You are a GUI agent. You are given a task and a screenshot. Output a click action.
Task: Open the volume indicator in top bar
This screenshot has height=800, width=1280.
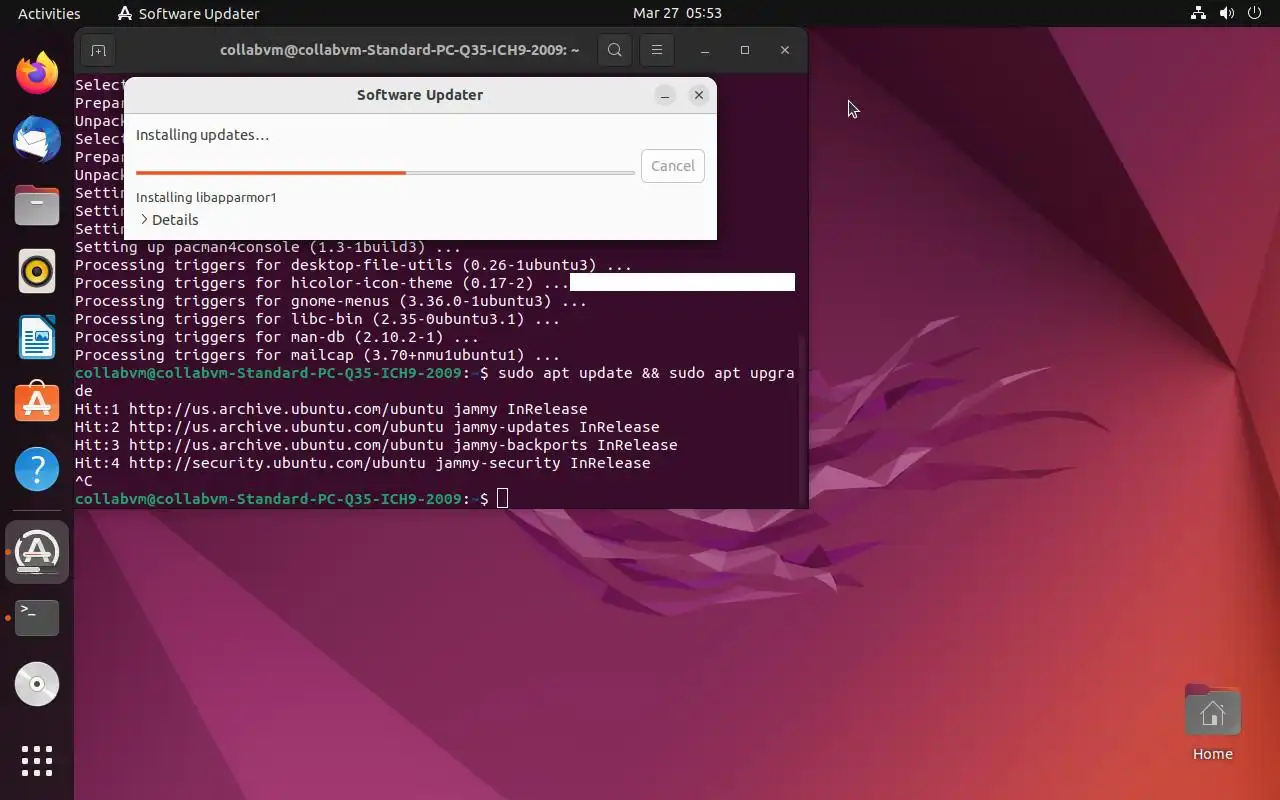1227,13
